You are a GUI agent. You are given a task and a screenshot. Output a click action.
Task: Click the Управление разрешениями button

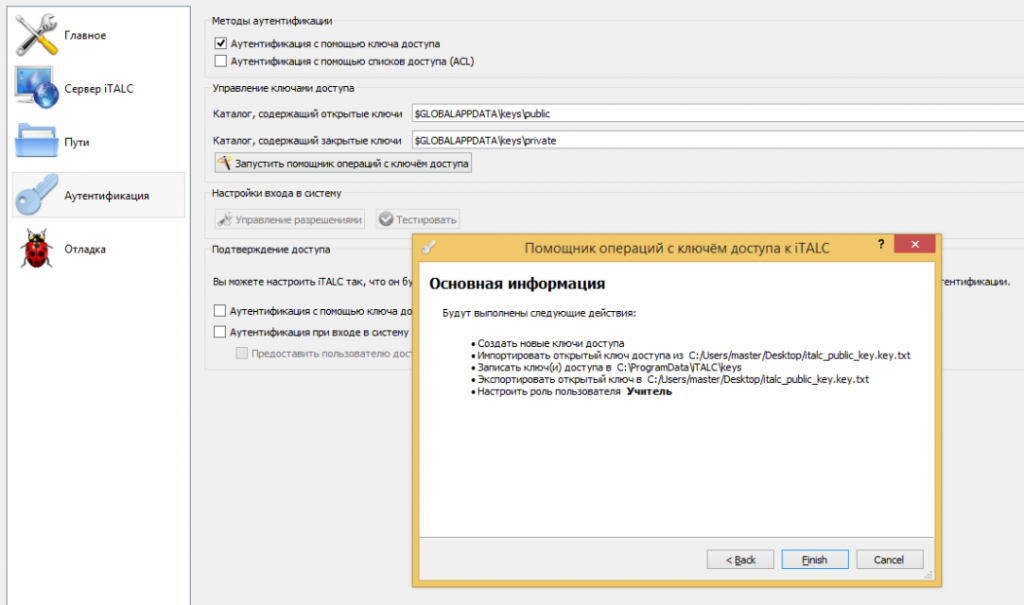tap(290, 220)
